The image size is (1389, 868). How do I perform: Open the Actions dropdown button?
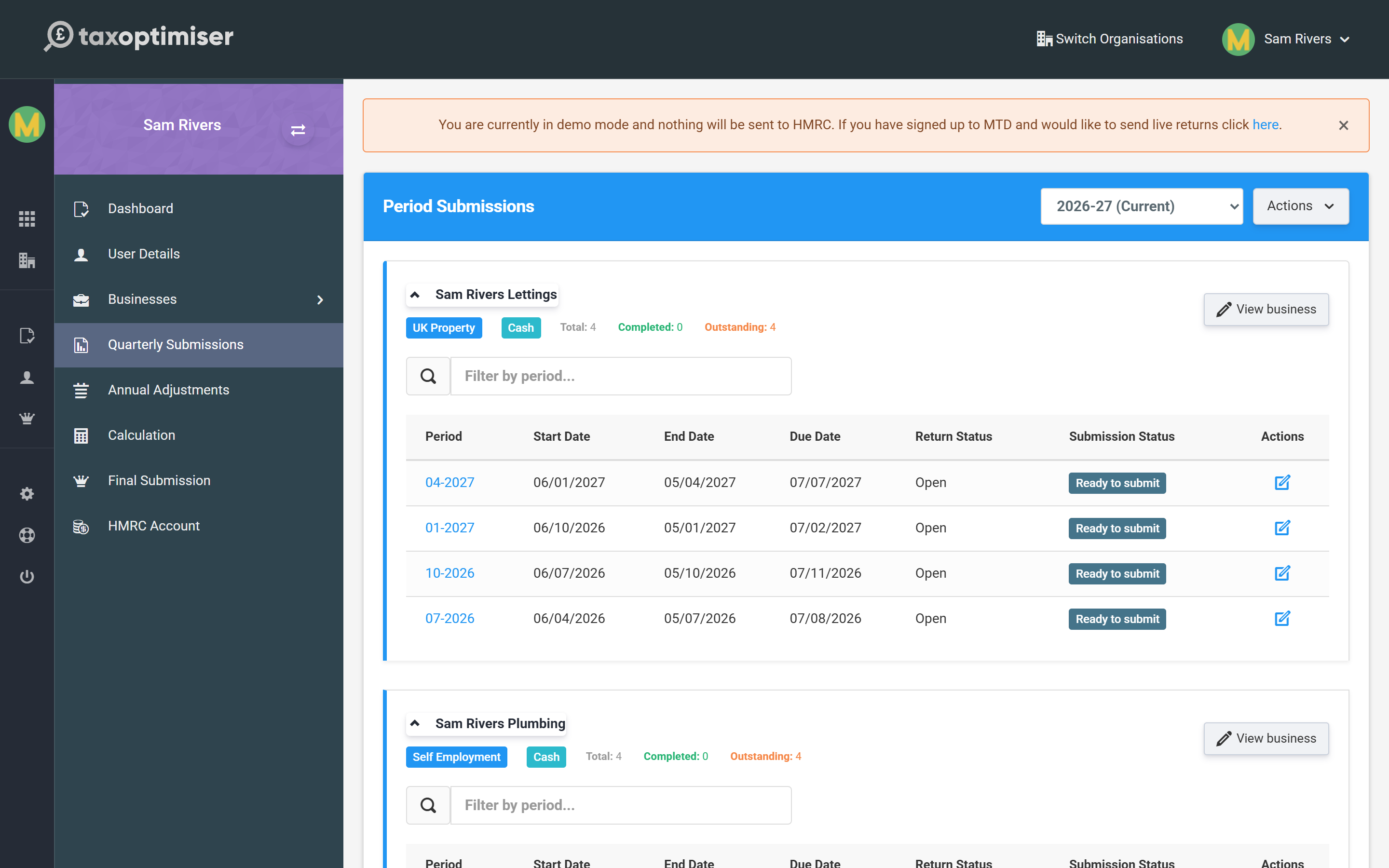coord(1301,206)
